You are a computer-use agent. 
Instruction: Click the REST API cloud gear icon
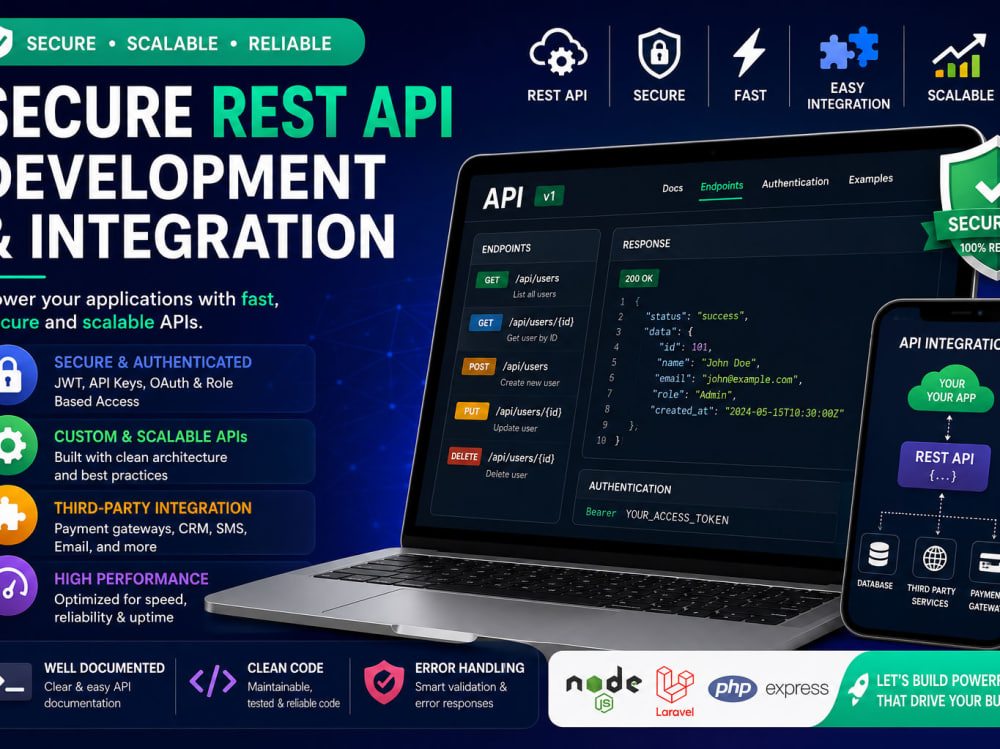558,53
